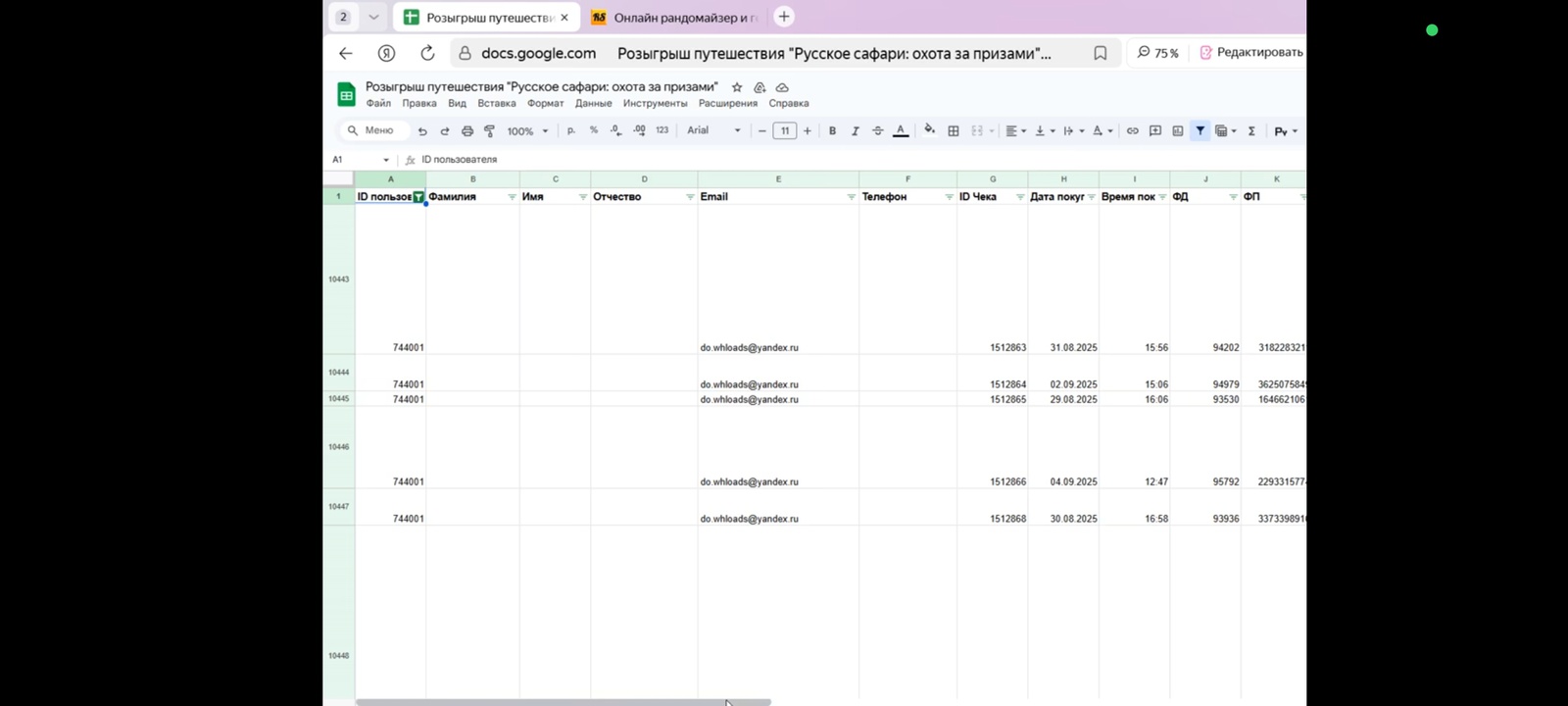Toggle bold formatting
Image resolution: width=1568 pixels, height=706 pixels.
[x=833, y=131]
